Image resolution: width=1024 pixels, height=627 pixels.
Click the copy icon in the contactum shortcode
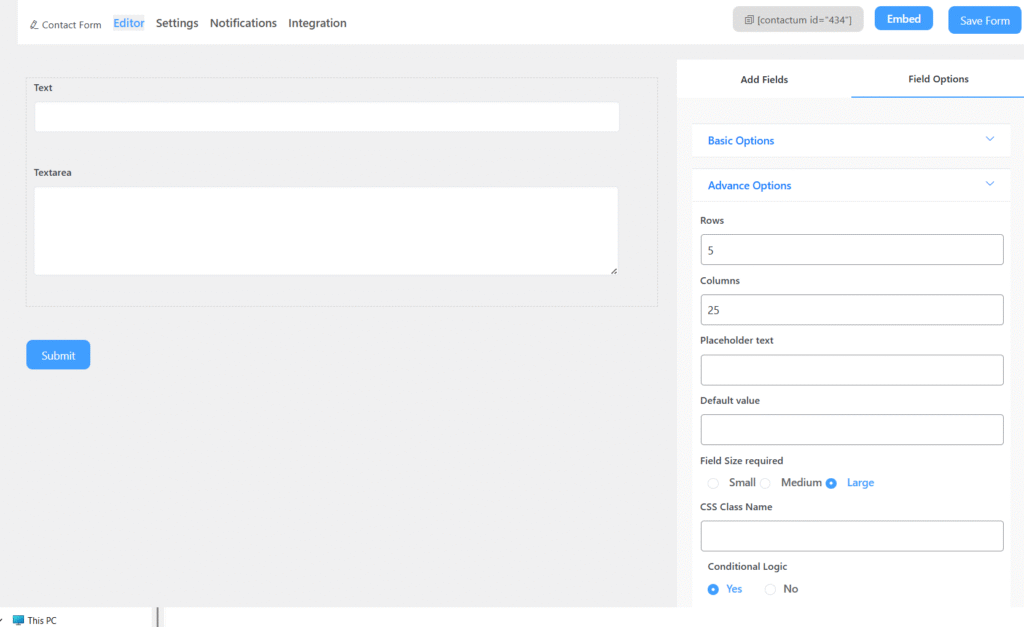pyautogui.click(x=749, y=20)
